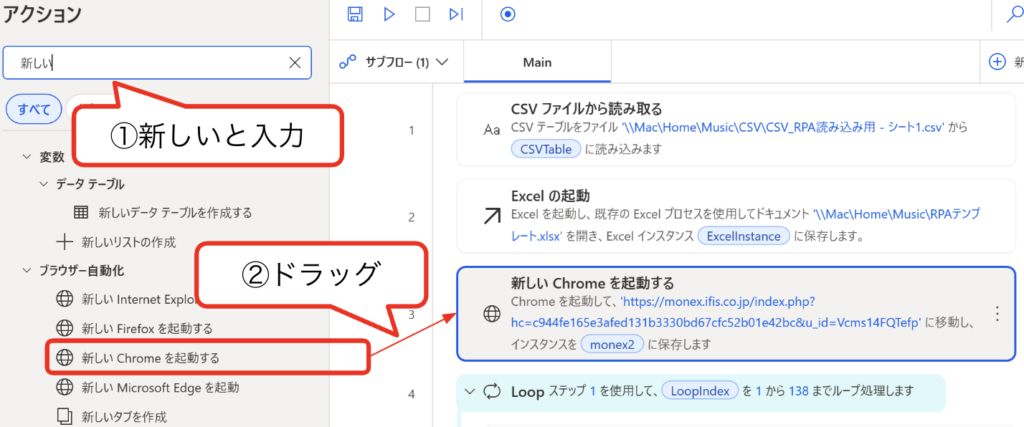This screenshot has width=1024, height=427.
Task: Select 新しいリストの作成 action
Action: pyautogui.click(x=128, y=241)
